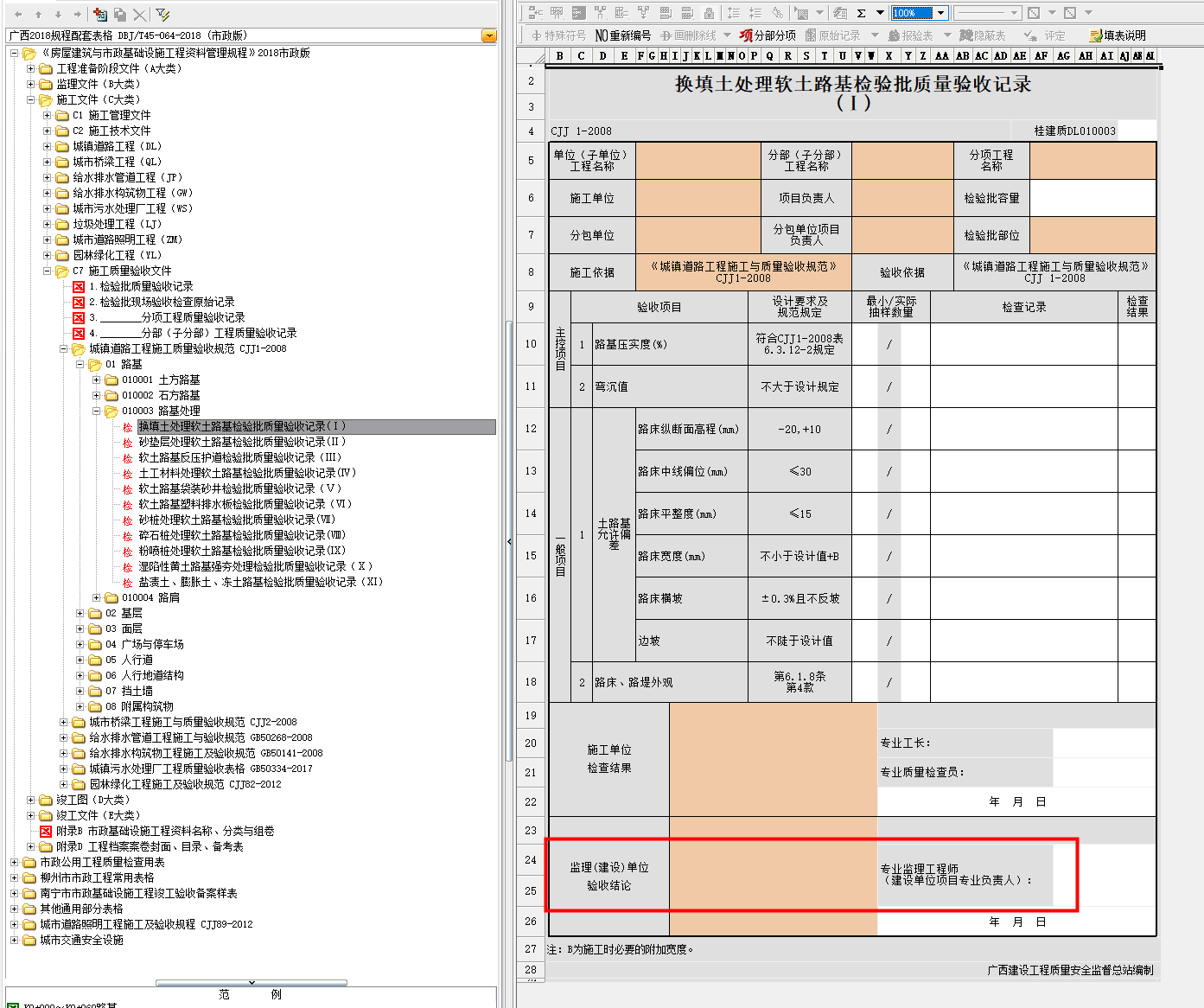The image size is (1204, 1008).
Task: Select 城市交通安全设施 folder
Action: tap(81, 940)
